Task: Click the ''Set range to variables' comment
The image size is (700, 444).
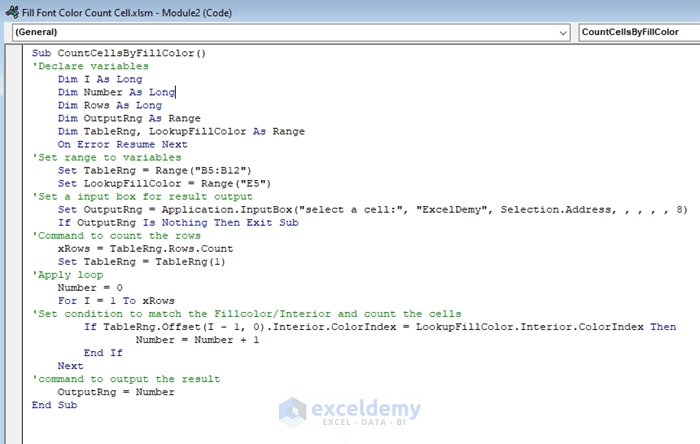Action: 107,157
